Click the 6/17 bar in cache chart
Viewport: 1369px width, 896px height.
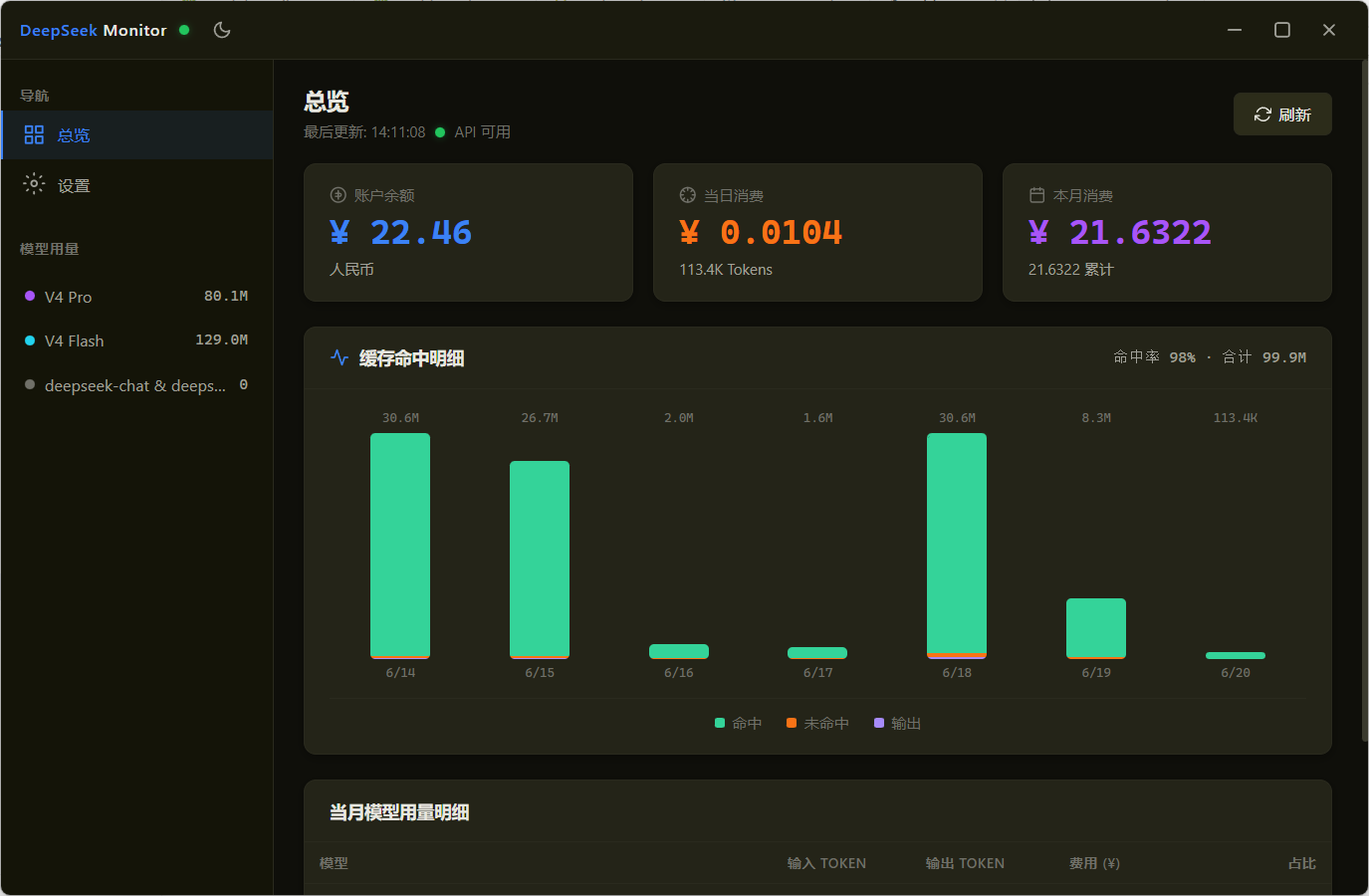tap(817, 653)
